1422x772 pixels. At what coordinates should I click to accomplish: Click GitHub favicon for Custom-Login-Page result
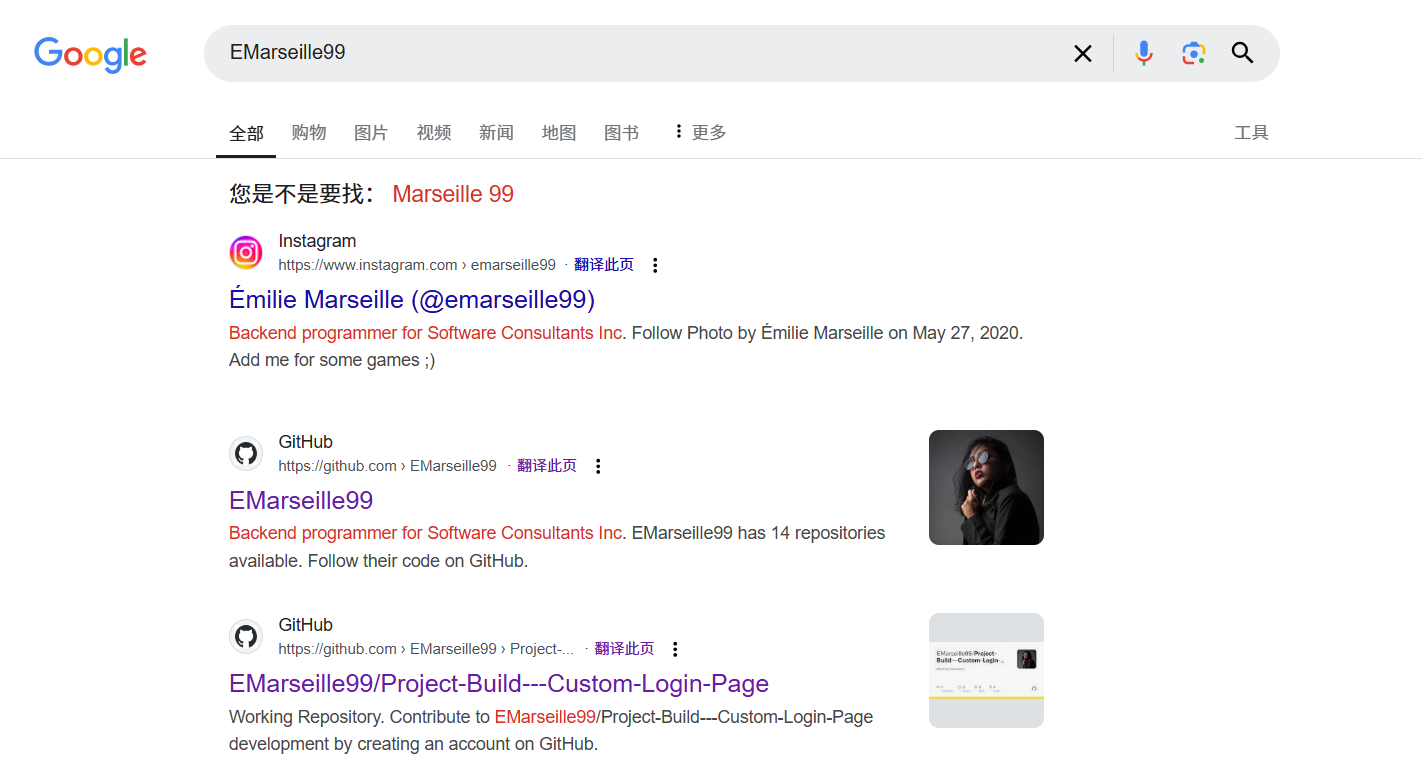coord(246,637)
